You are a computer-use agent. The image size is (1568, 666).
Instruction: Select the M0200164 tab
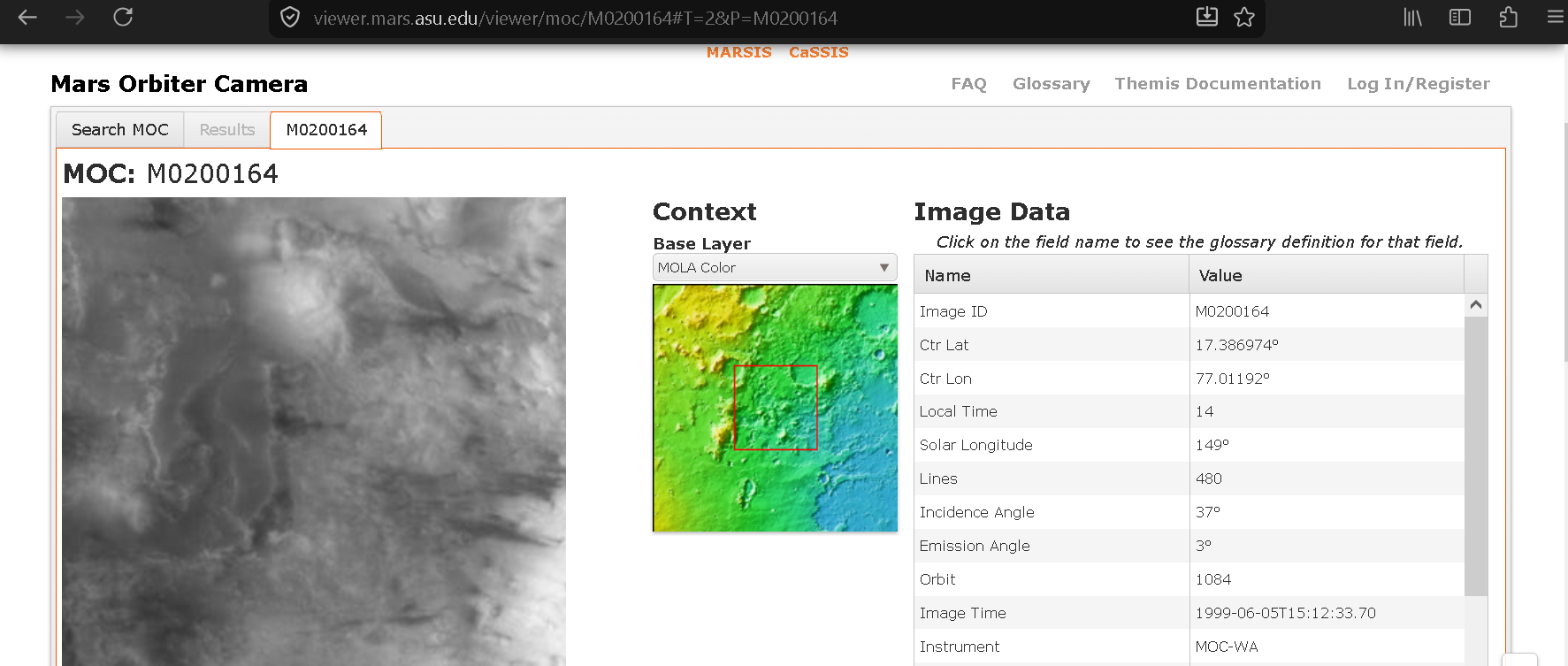coord(326,130)
